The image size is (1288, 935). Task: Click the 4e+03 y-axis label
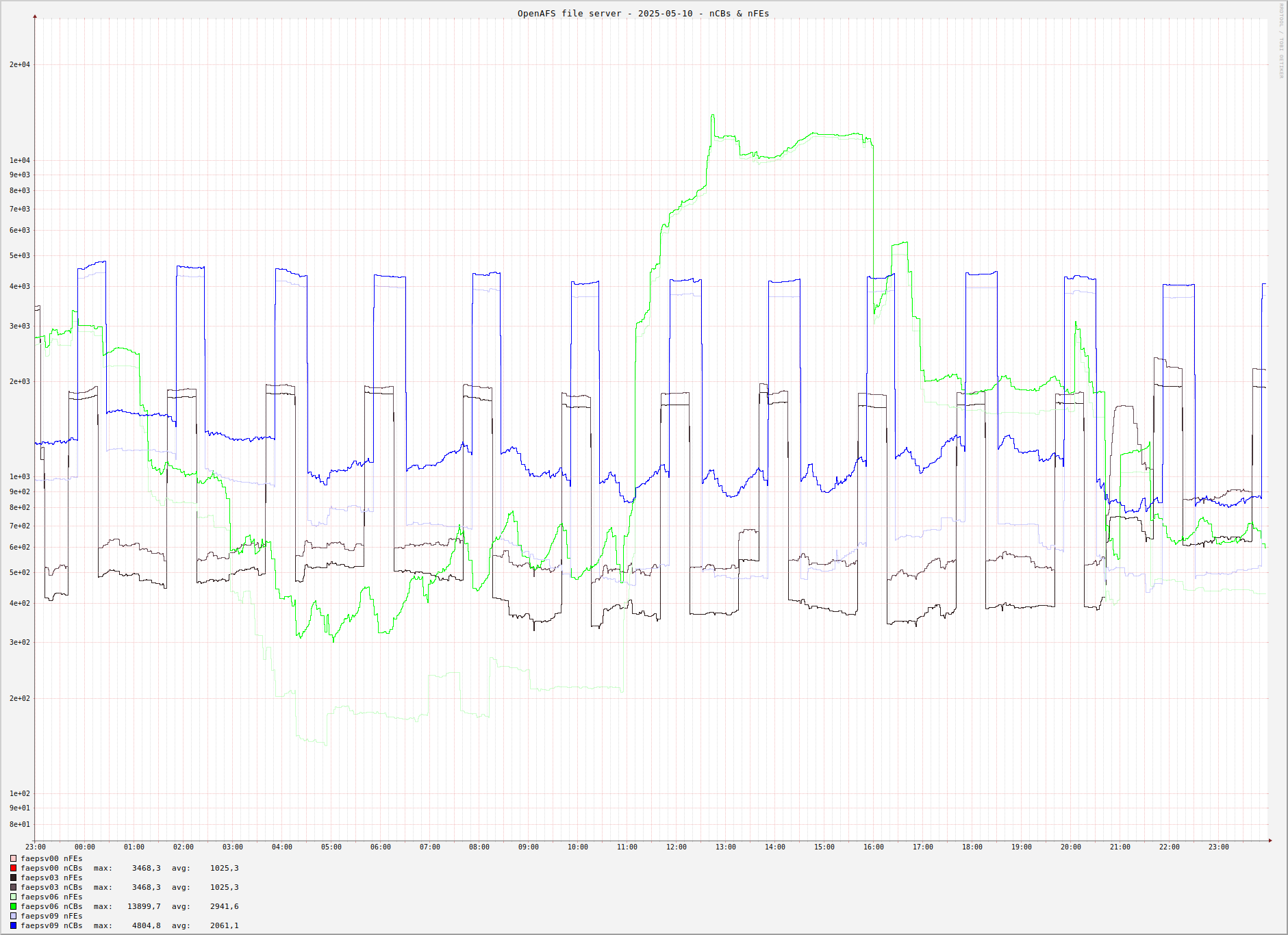20,286
